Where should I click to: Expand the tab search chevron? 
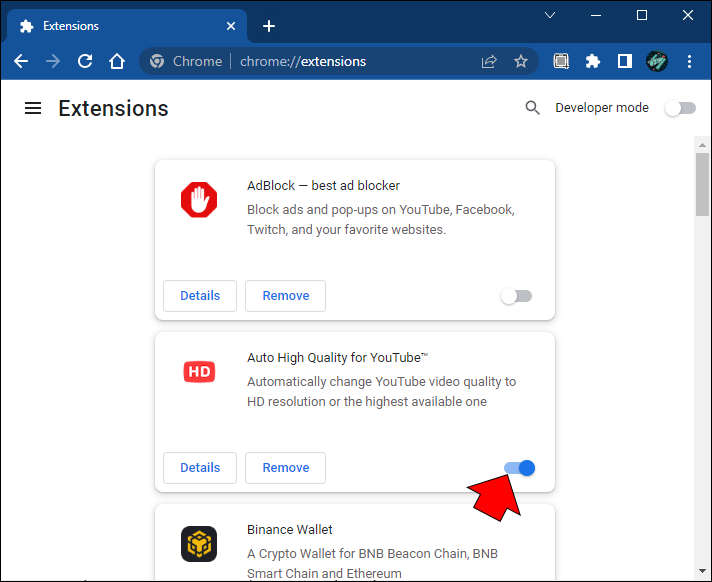(550, 15)
